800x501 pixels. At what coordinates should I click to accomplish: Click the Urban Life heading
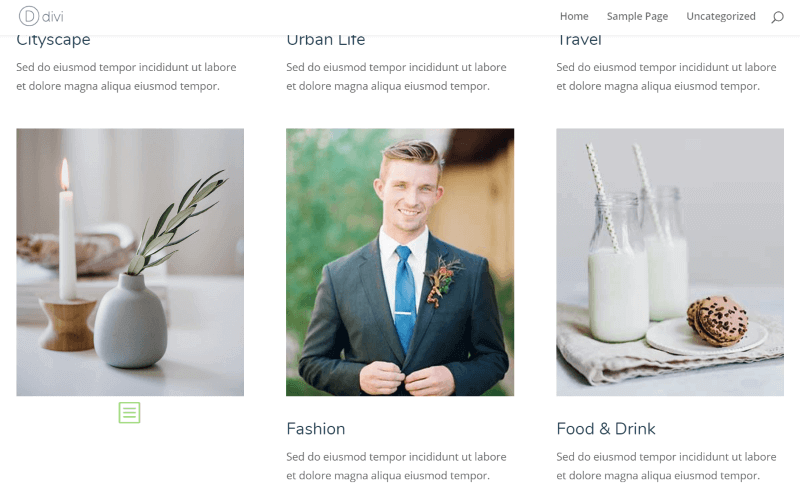(x=326, y=41)
